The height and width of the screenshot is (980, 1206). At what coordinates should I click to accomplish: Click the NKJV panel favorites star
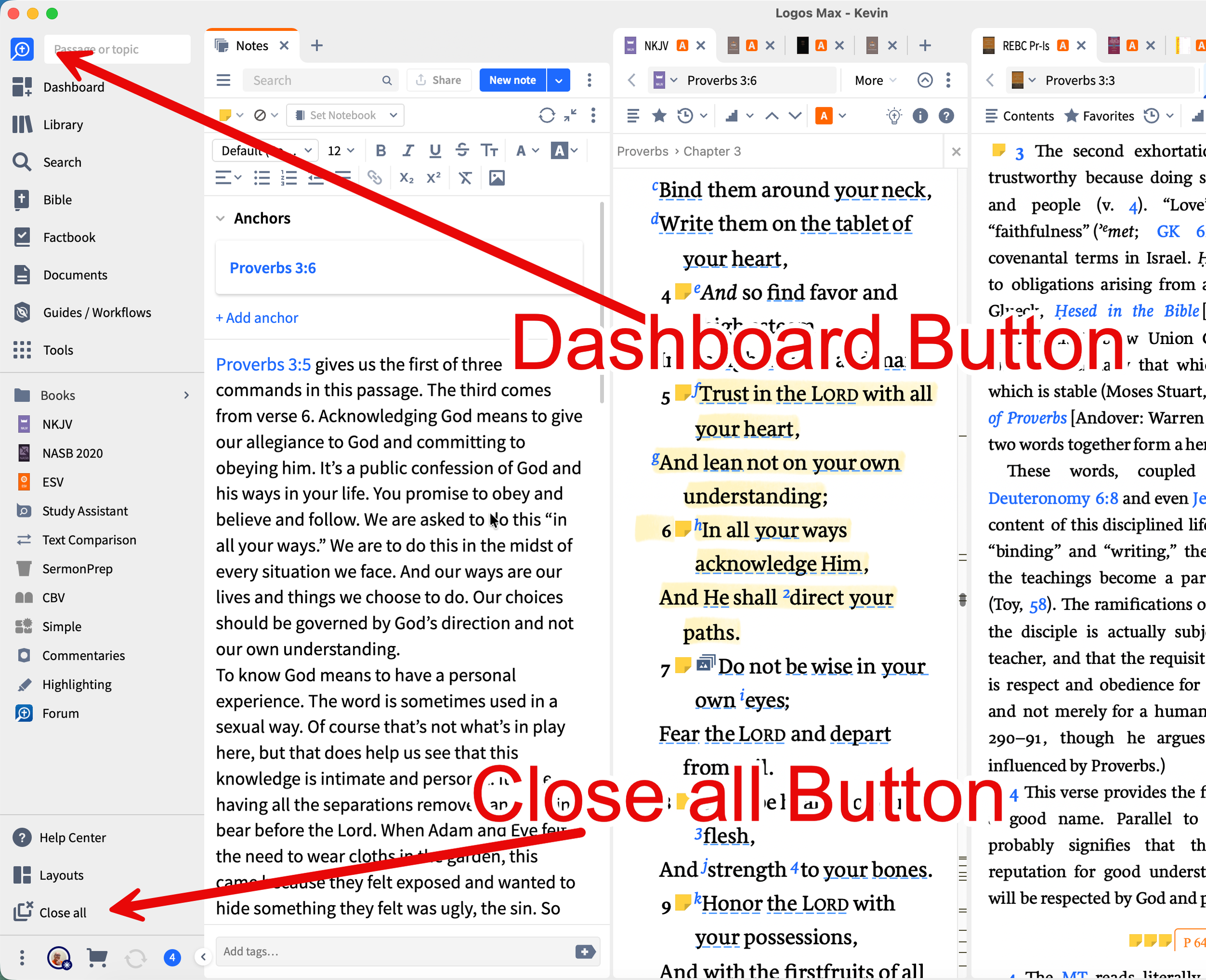(x=658, y=116)
